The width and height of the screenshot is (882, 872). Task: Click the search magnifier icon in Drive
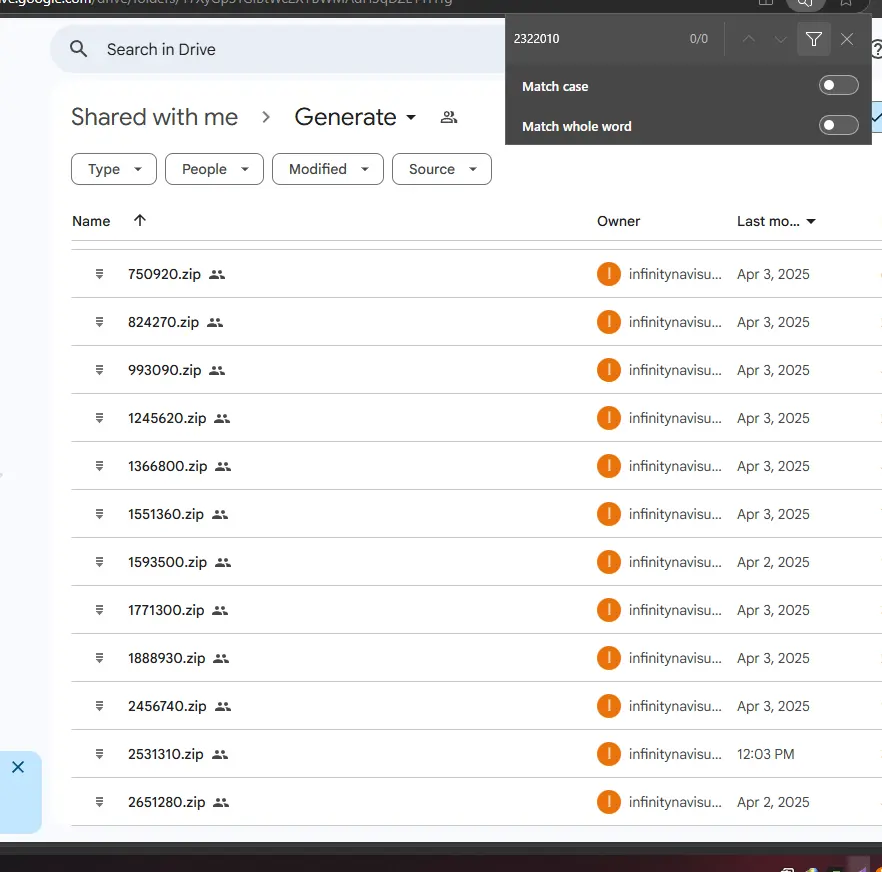pyautogui.click(x=79, y=49)
